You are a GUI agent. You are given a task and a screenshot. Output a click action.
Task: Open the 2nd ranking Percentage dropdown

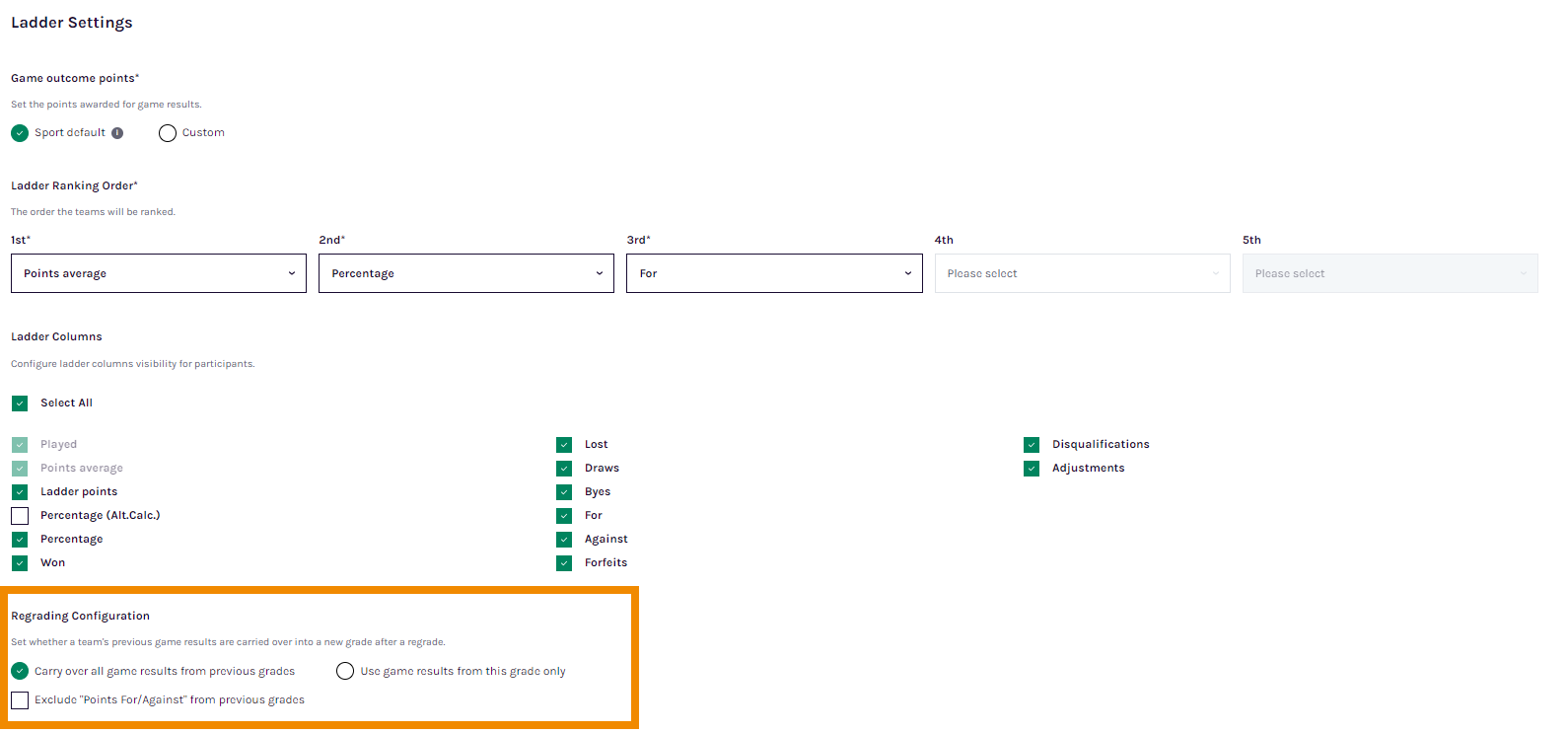466,273
